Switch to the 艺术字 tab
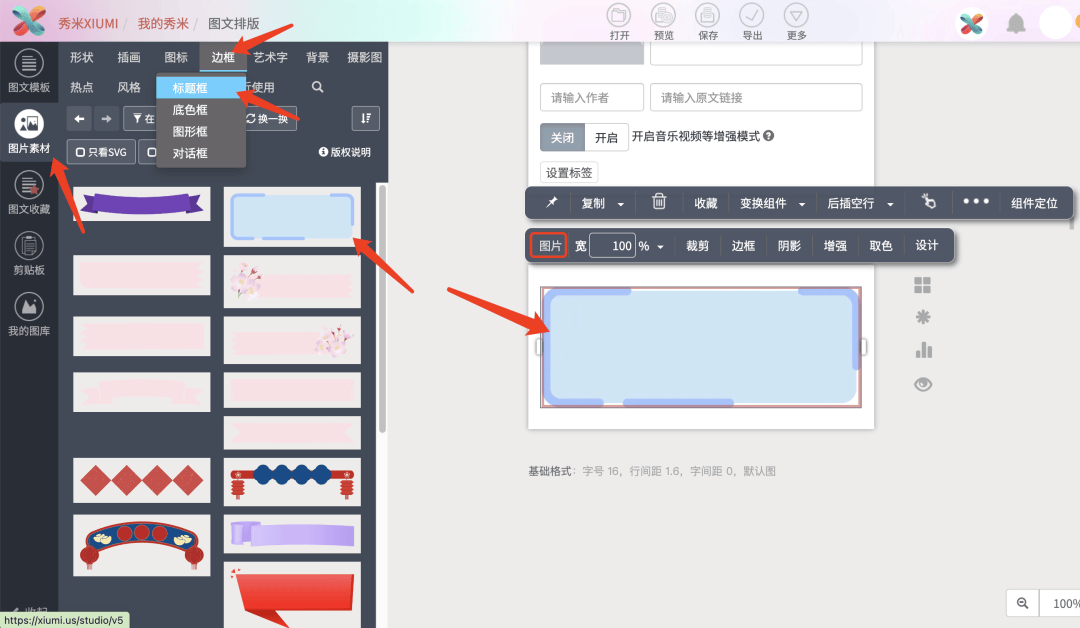This screenshot has width=1080, height=628. [x=269, y=57]
